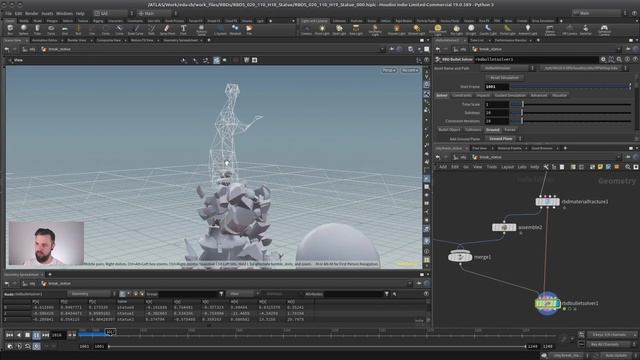Click the Substeps slider
The height and width of the screenshot is (360, 640).
pyautogui.click(x=571, y=113)
